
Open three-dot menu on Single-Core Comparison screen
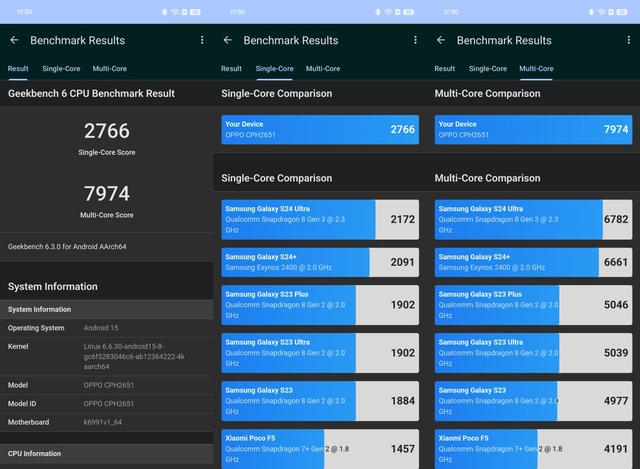(x=415, y=40)
